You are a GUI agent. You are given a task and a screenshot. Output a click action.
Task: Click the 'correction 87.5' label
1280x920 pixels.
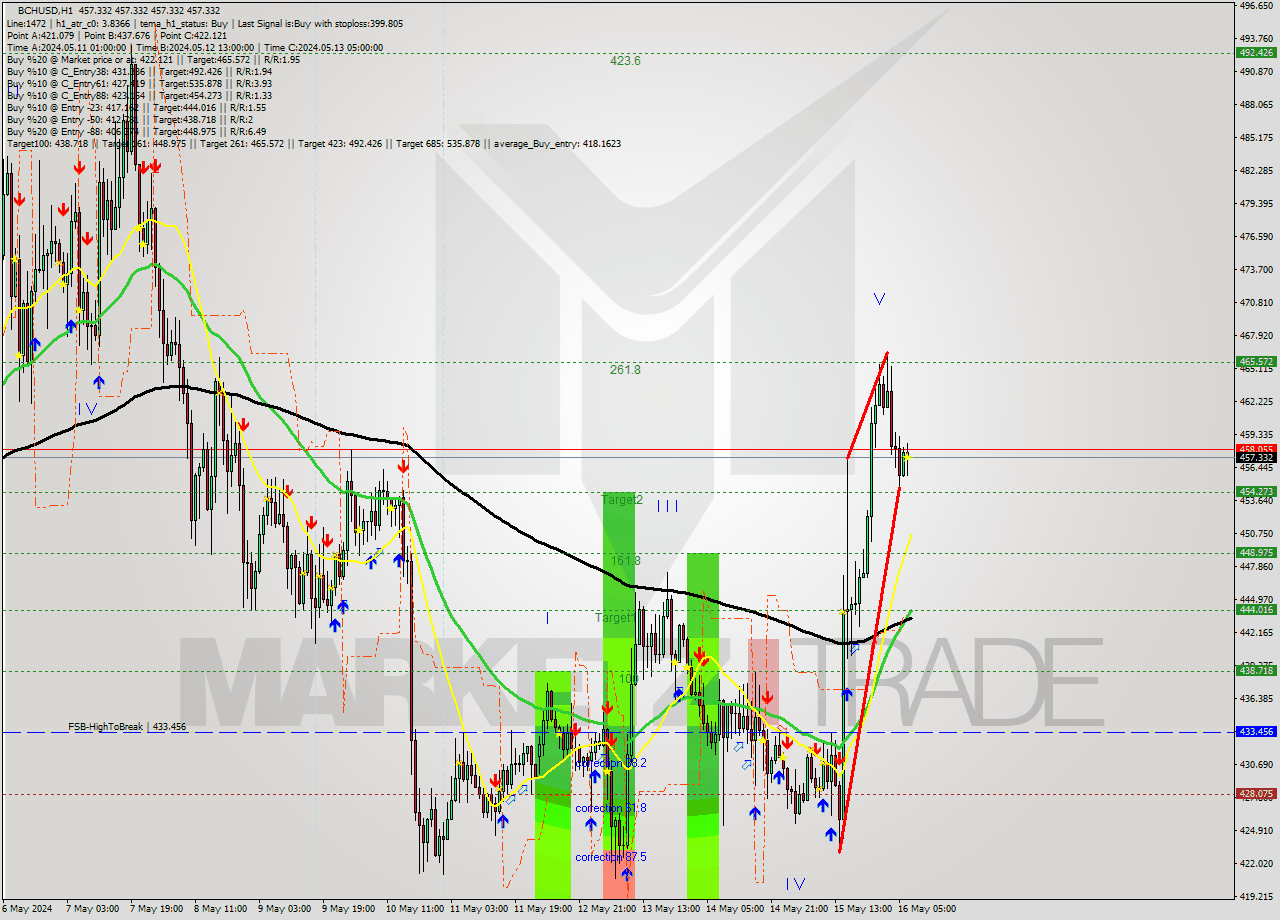tap(611, 857)
